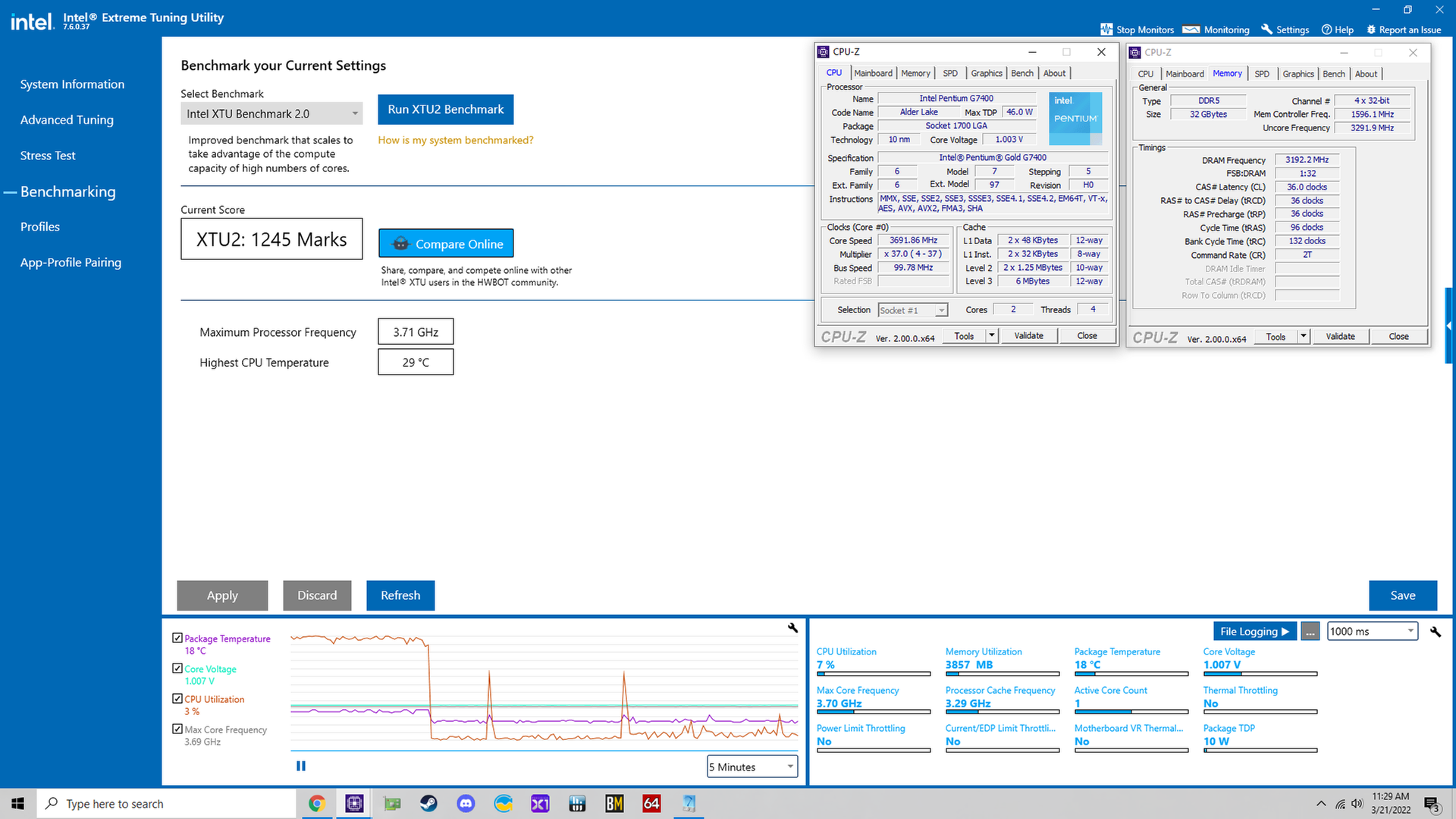Image resolution: width=1456 pixels, height=819 pixels.
Task: Open the Tools dropdown arrow in left CPU-Z window
Action: (991, 336)
